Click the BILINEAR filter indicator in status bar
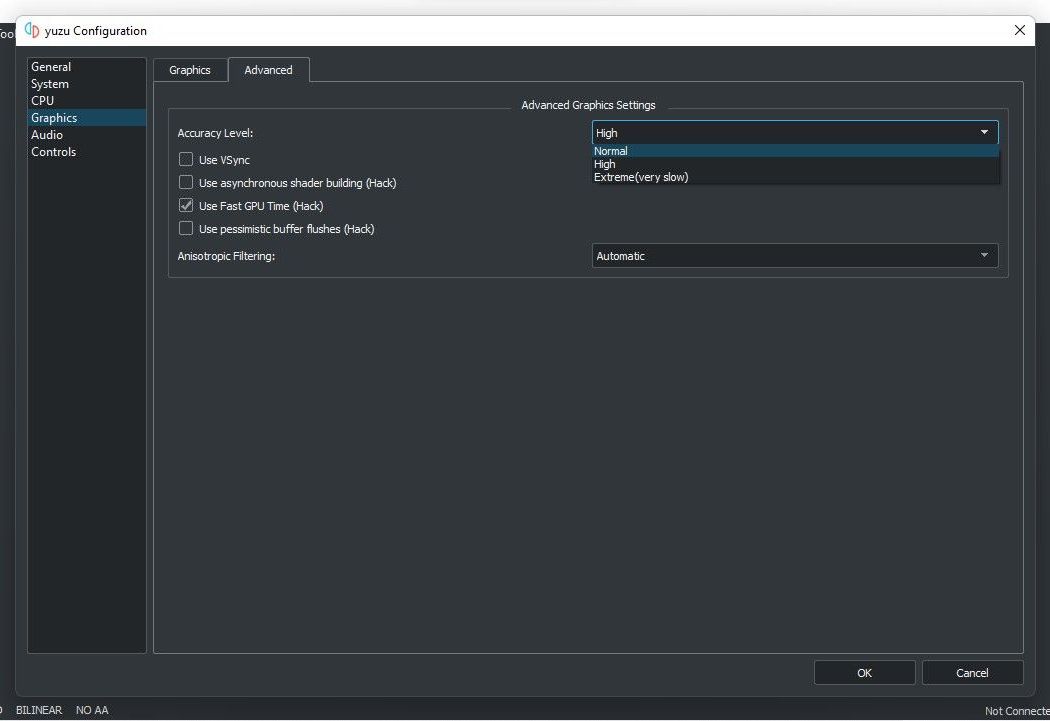This screenshot has width=1050, height=721. tap(39, 710)
